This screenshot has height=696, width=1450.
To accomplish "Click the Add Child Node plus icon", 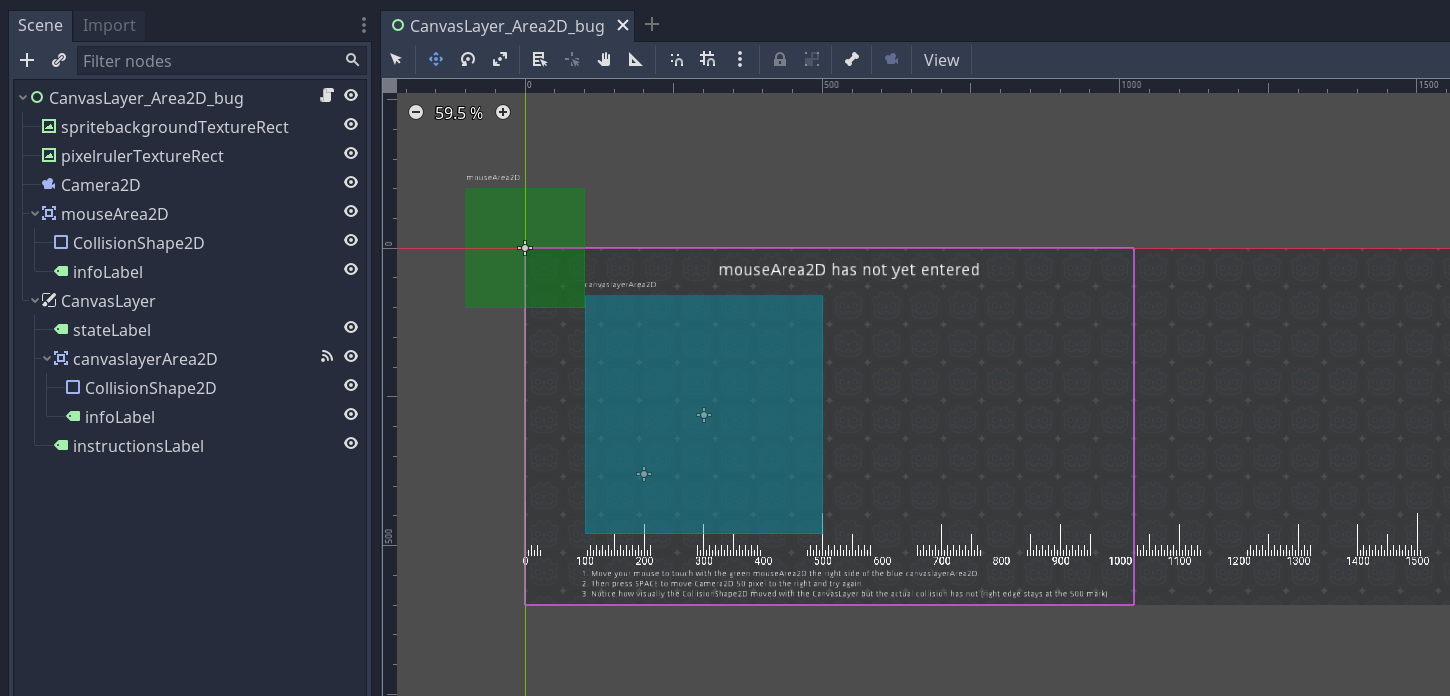I will [26, 60].
